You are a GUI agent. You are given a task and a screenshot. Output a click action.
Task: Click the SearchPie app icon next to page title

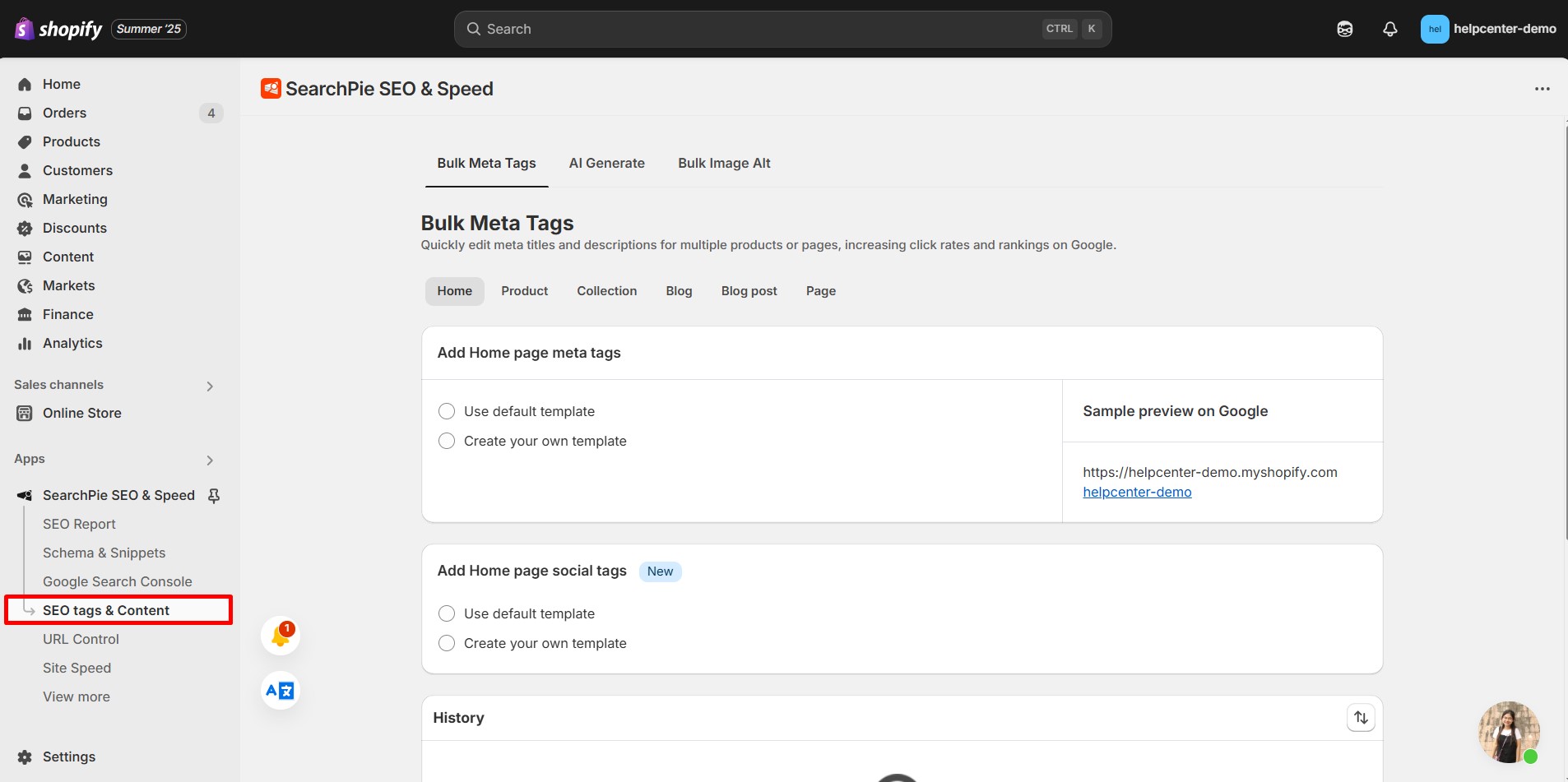[271, 88]
